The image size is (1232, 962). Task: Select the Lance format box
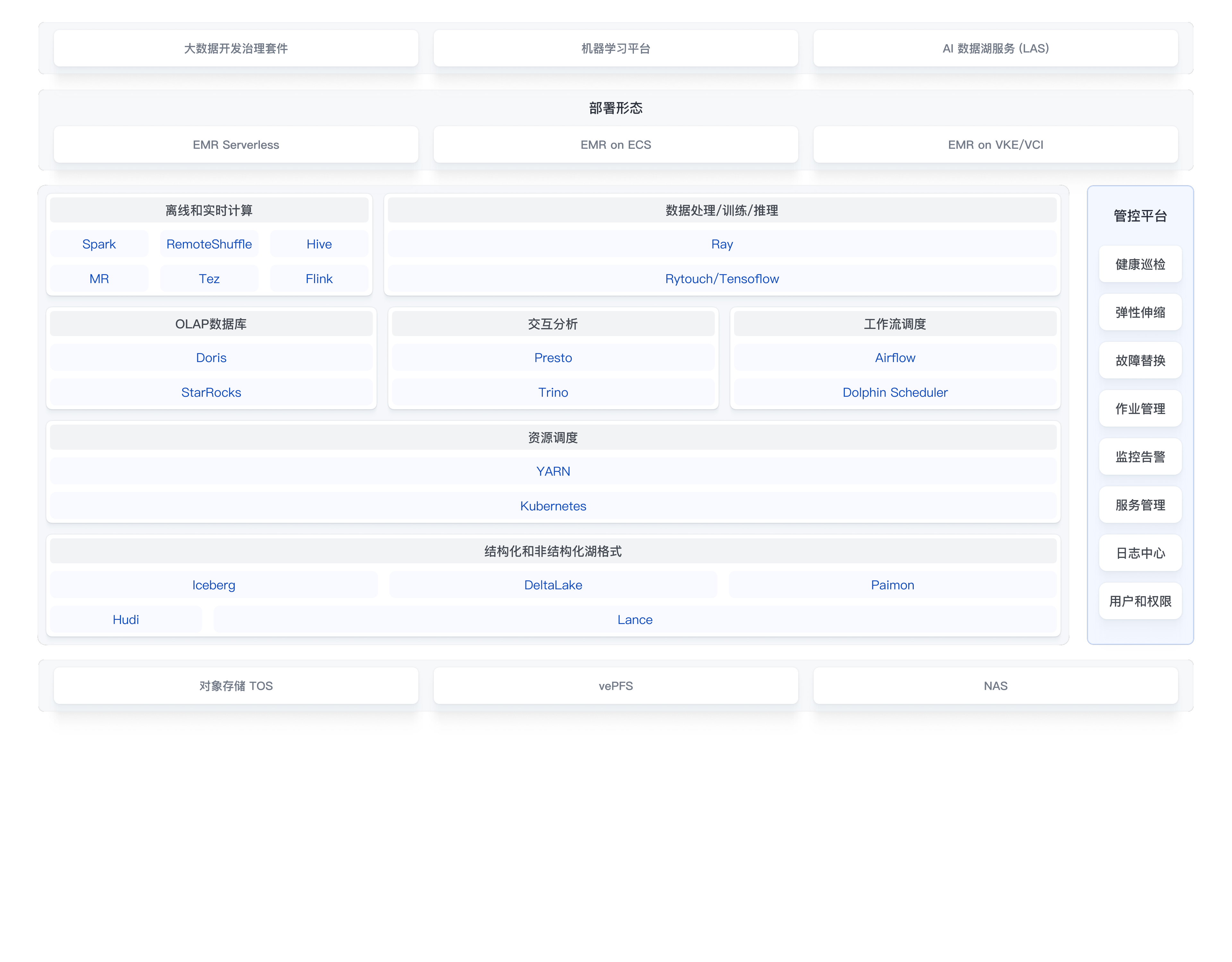[635, 620]
